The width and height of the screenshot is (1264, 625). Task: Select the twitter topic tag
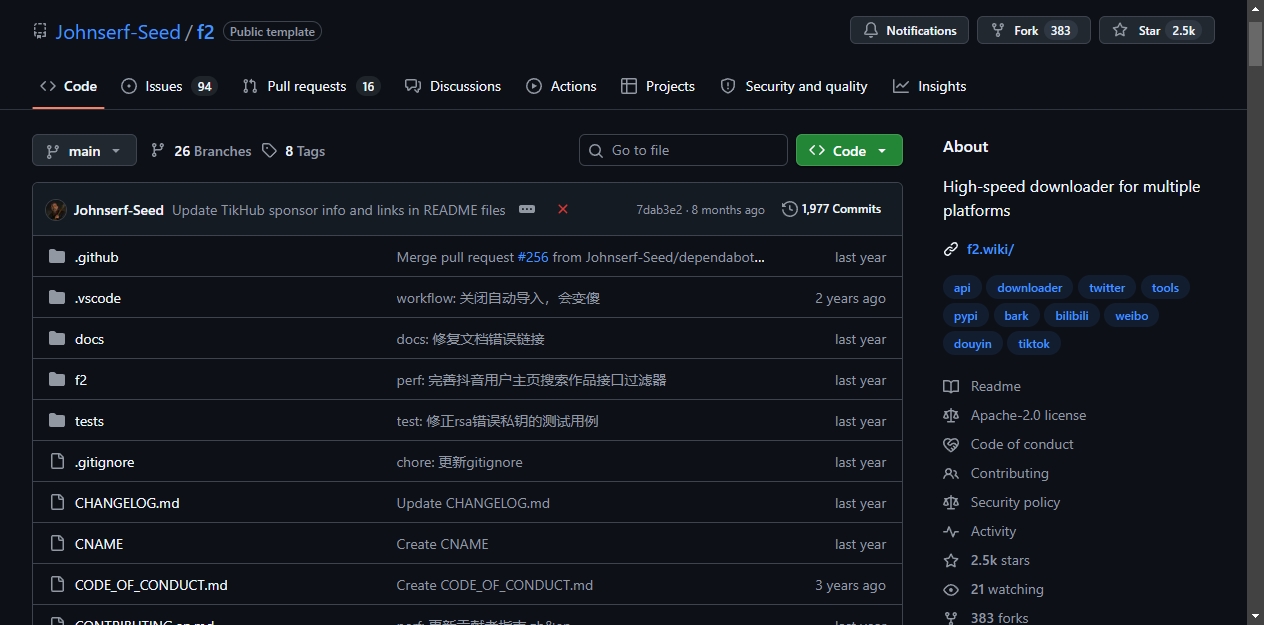[x=1107, y=288]
